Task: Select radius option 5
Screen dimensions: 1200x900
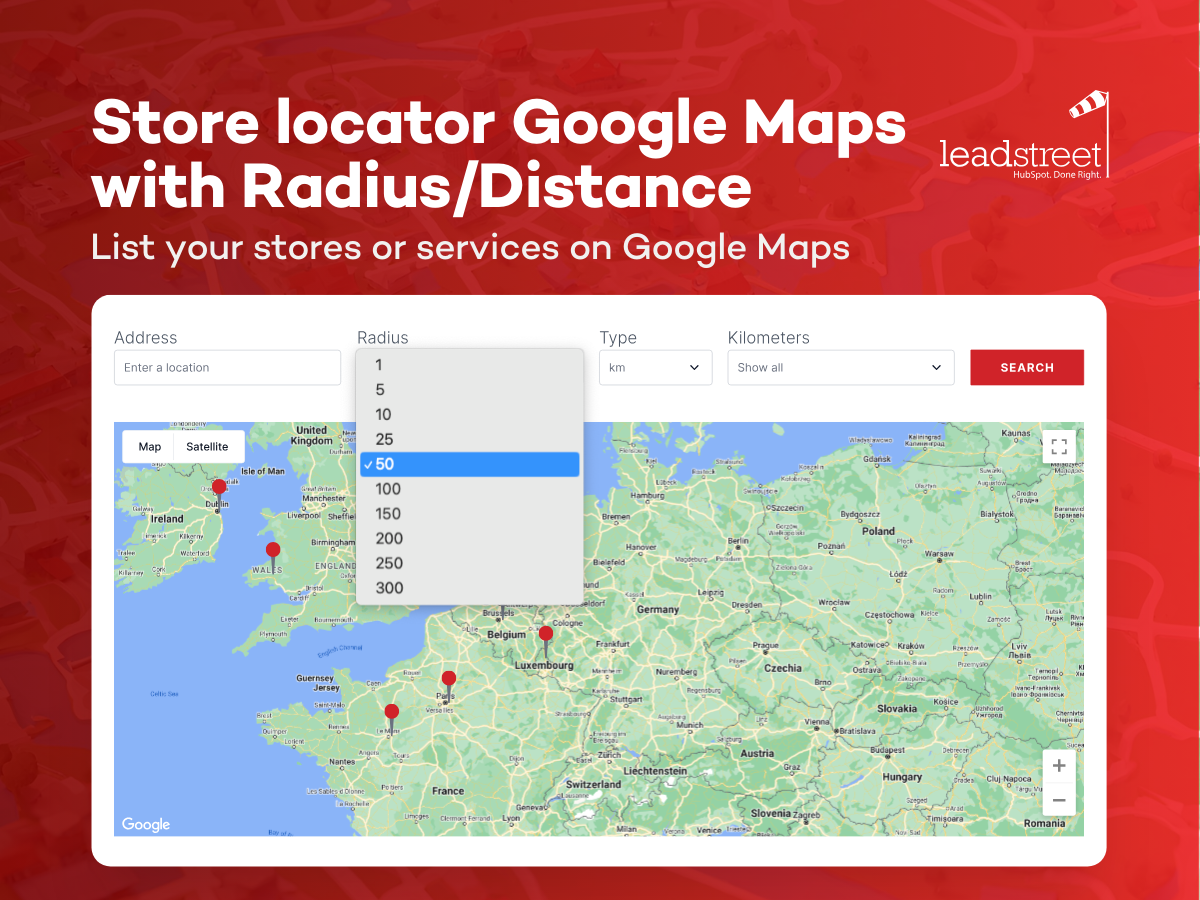Action: click(x=469, y=390)
